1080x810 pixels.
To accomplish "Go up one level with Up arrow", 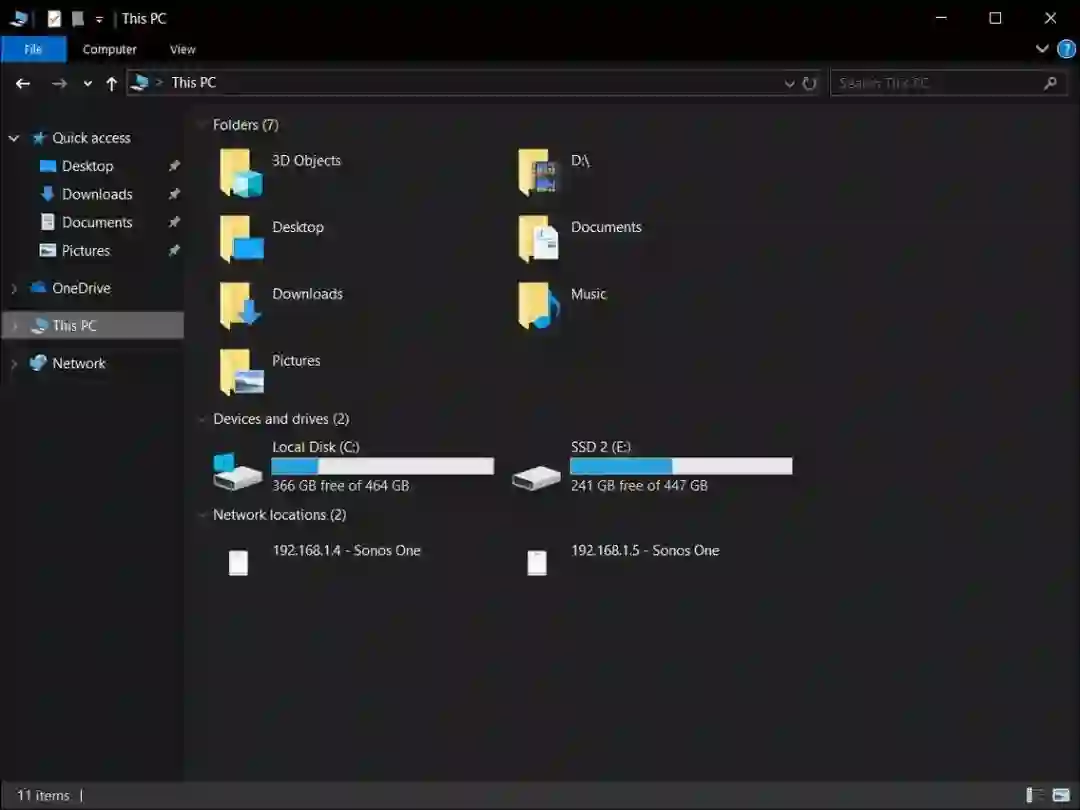I will 112,83.
